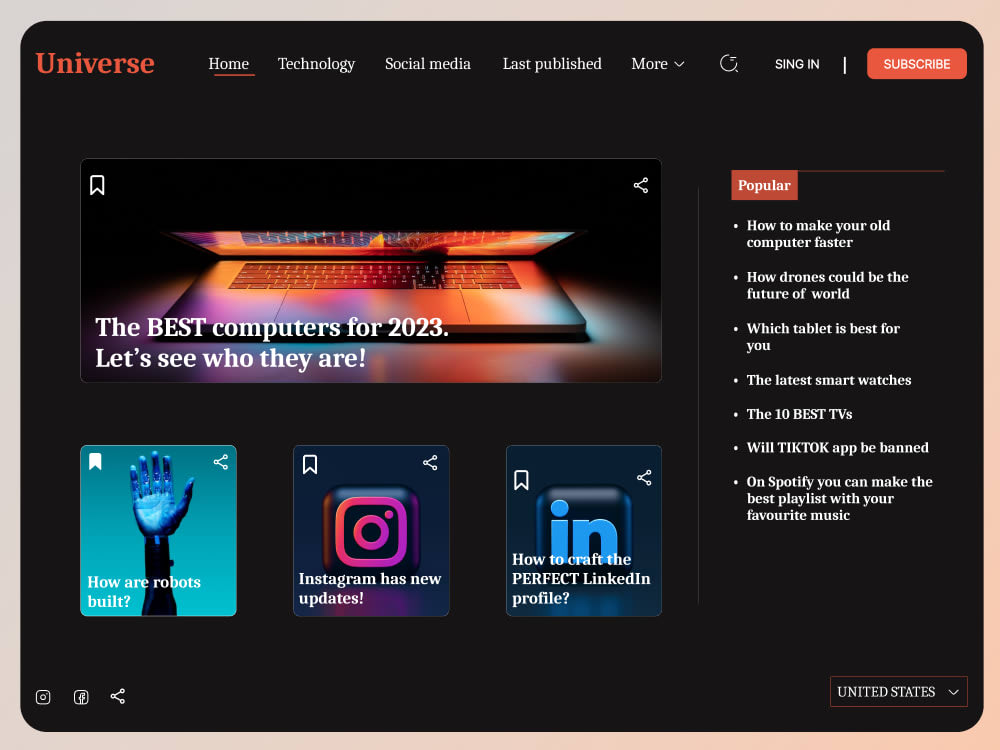Select the Home nav tab
Screen dimensions: 1000x750
tap(229, 64)
